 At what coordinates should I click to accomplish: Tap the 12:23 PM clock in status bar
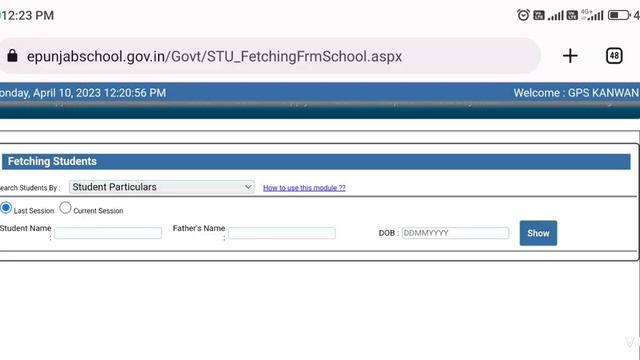pos(28,16)
